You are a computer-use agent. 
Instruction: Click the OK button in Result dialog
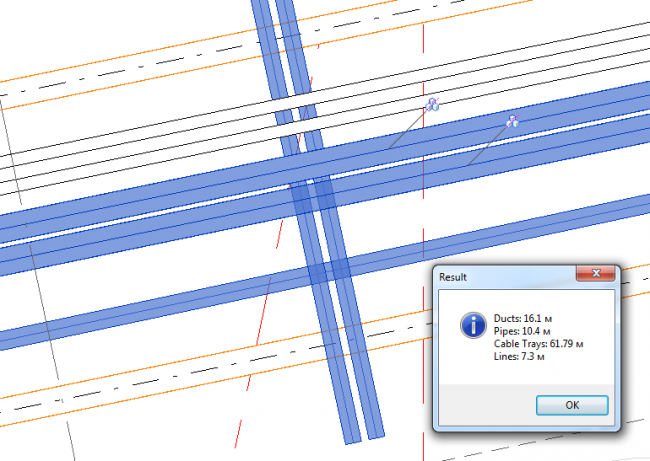571,405
